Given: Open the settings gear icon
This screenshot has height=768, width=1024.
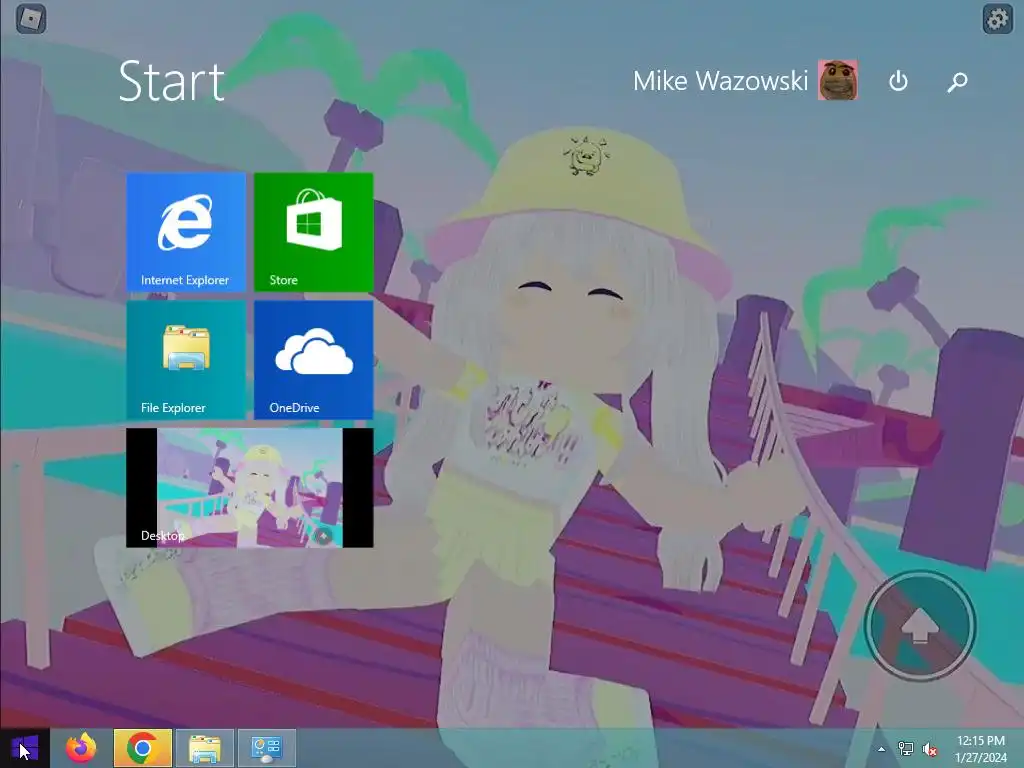Looking at the screenshot, I should (997, 19).
